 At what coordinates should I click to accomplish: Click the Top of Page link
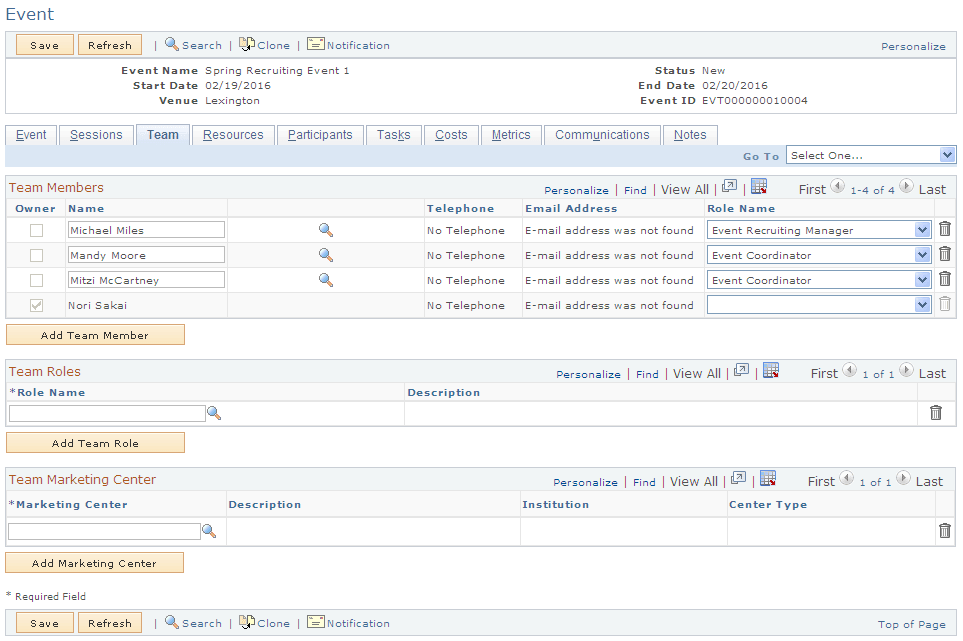click(911, 624)
